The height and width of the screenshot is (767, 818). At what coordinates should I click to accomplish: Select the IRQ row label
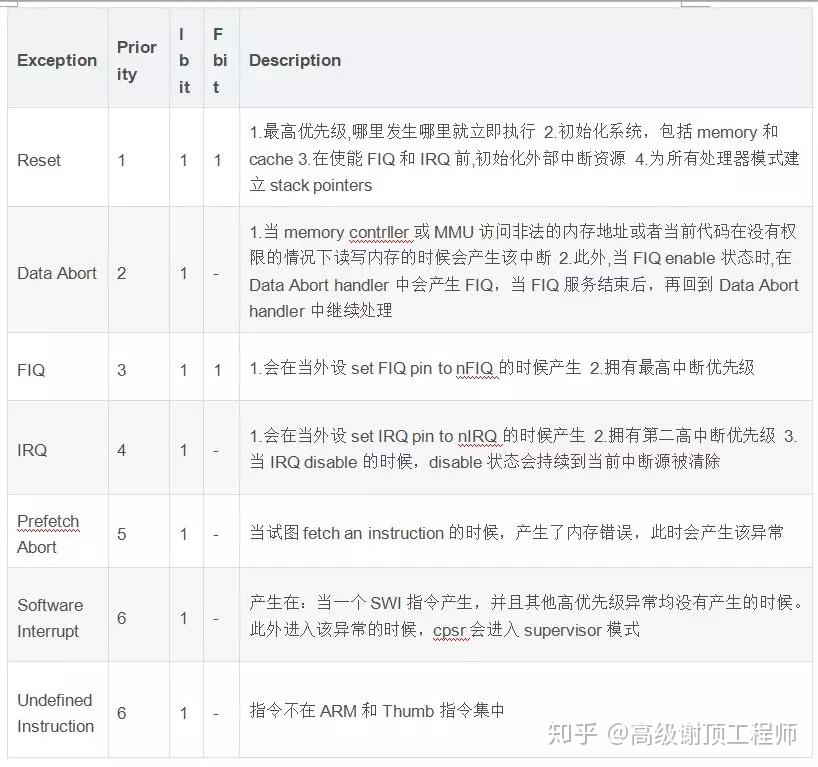tap(31, 450)
